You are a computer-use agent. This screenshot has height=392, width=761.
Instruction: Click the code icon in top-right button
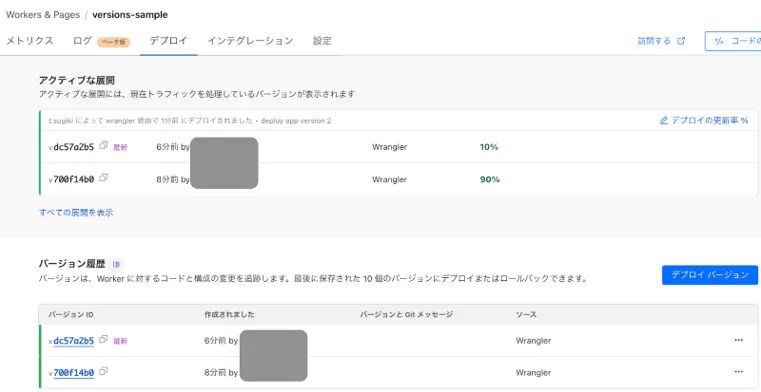(719, 41)
